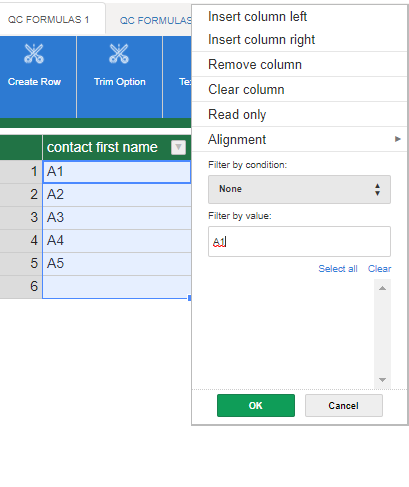Click the filter list scroll up arrow

[382, 288]
